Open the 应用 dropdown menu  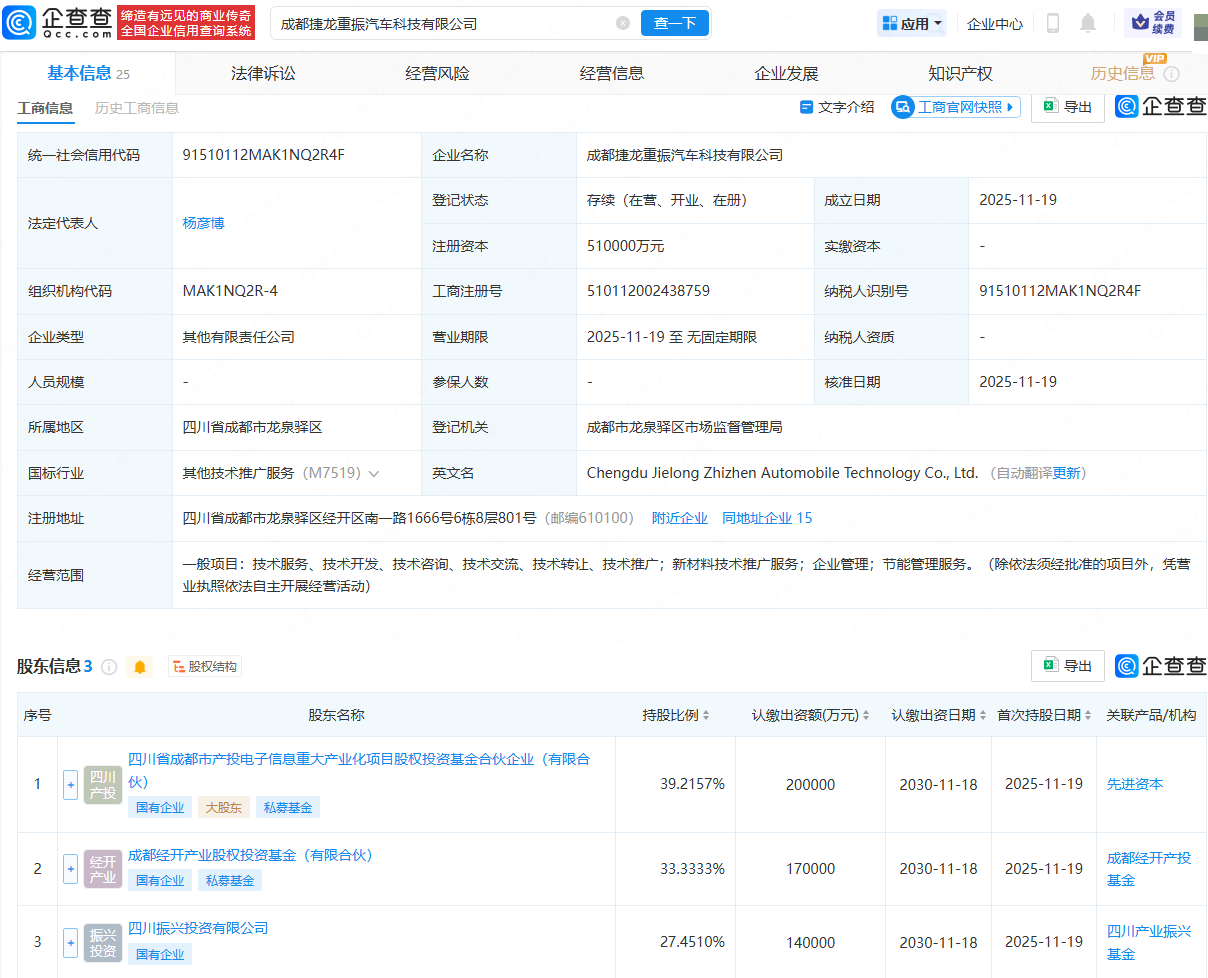click(x=912, y=23)
